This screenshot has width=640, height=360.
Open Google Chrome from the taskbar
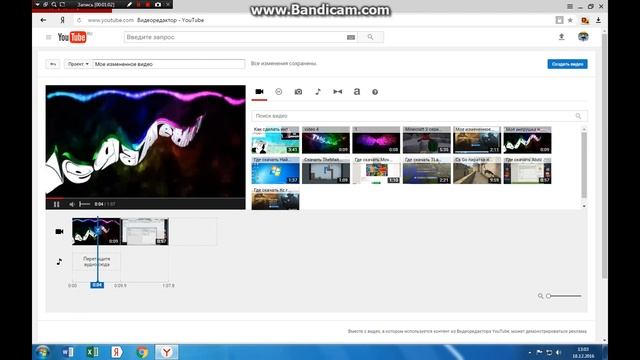pos(142,352)
